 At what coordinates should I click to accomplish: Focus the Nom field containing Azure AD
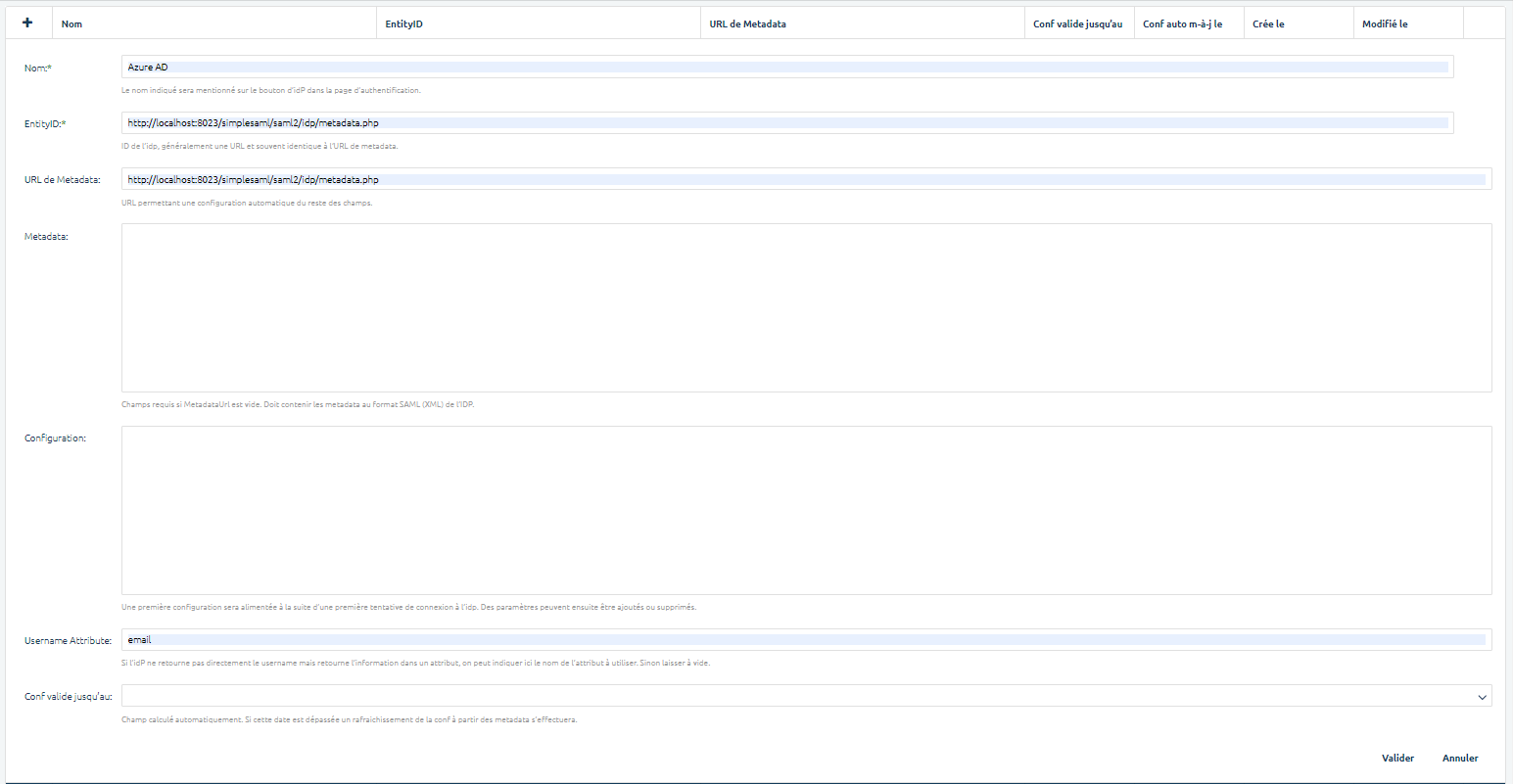[786, 67]
